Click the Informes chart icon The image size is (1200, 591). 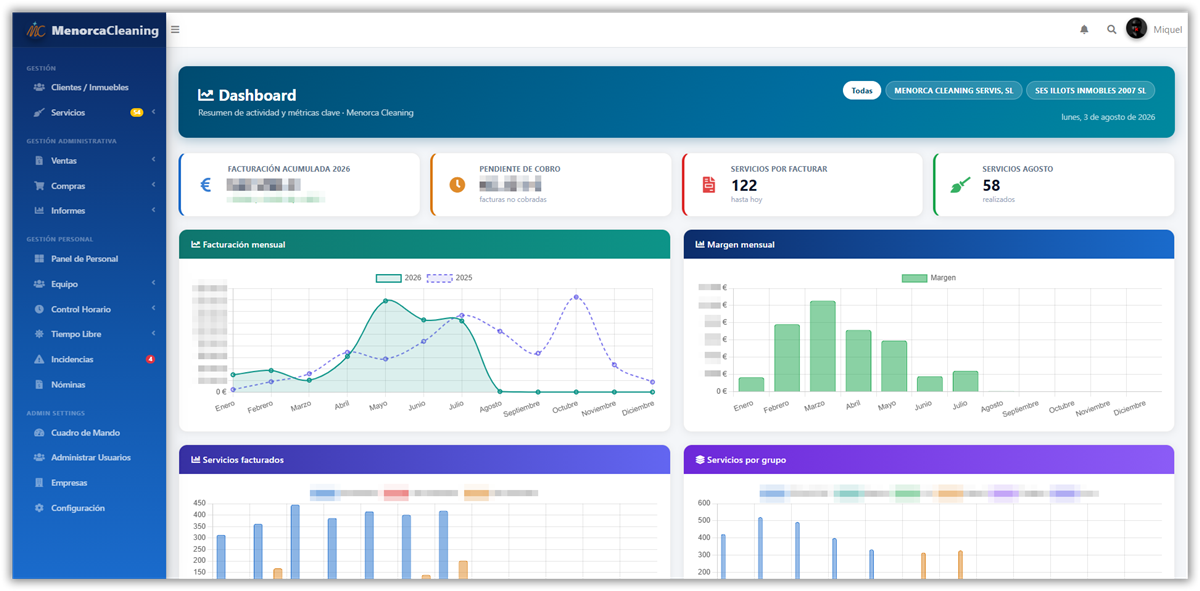pos(39,211)
